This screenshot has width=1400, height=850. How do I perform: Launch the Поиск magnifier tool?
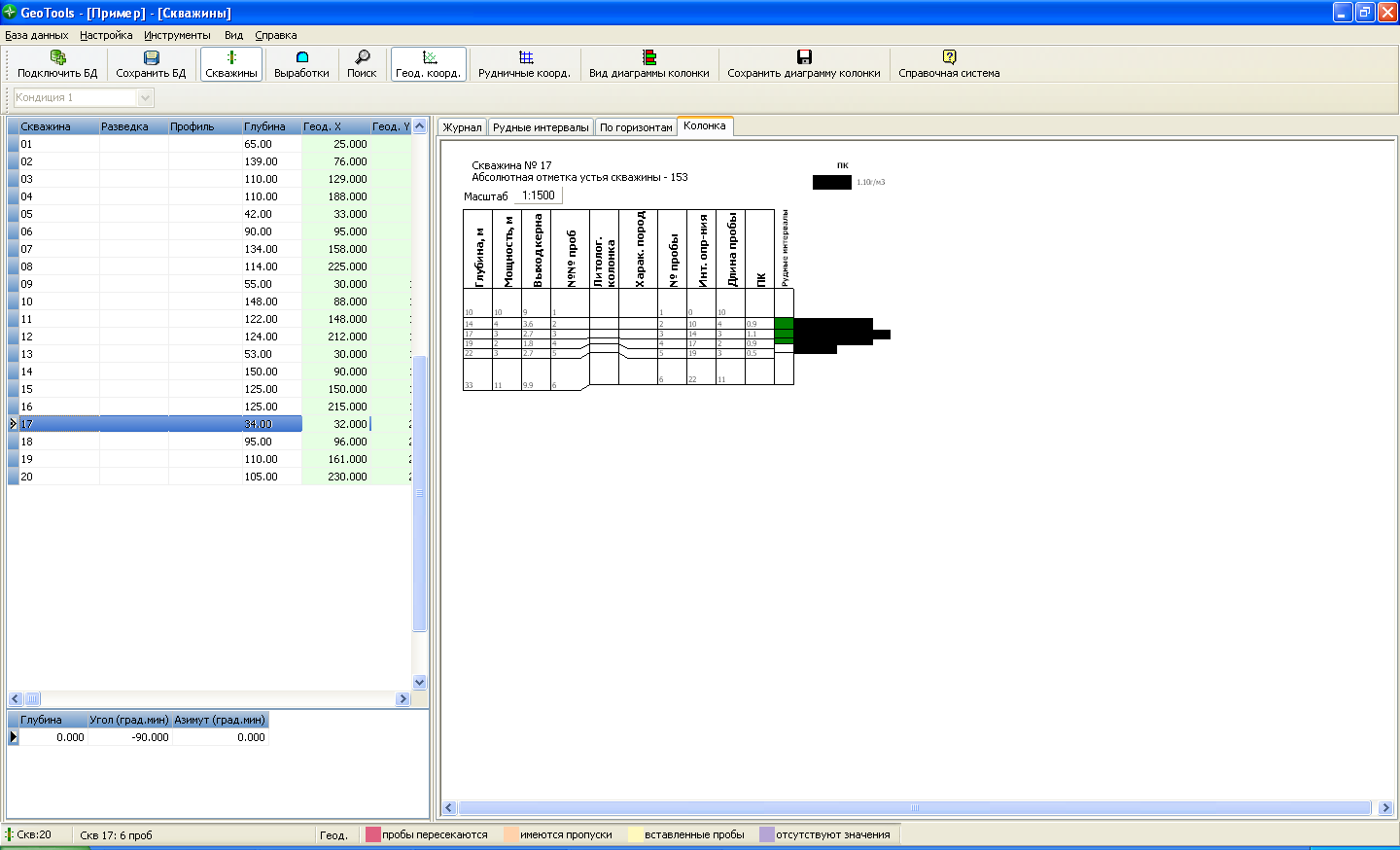coord(362,58)
